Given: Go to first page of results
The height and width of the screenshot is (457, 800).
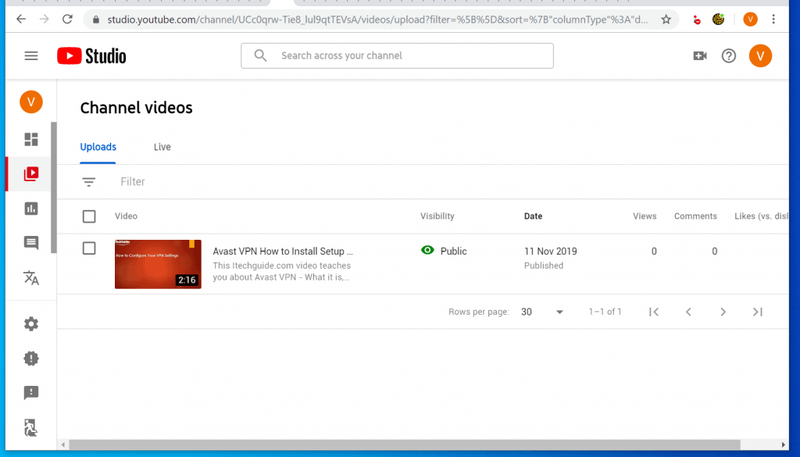Looking at the screenshot, I should pos(654,312).
